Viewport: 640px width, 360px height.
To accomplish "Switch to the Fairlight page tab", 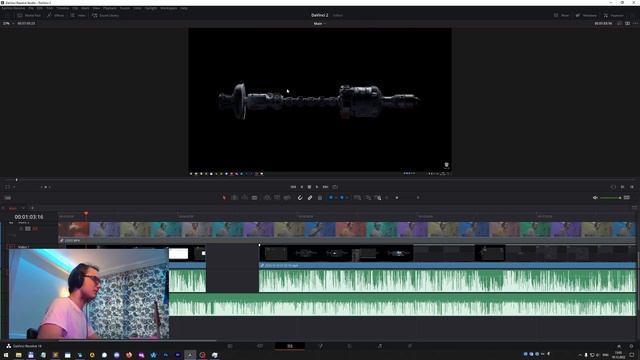I will tap(380, 346).
